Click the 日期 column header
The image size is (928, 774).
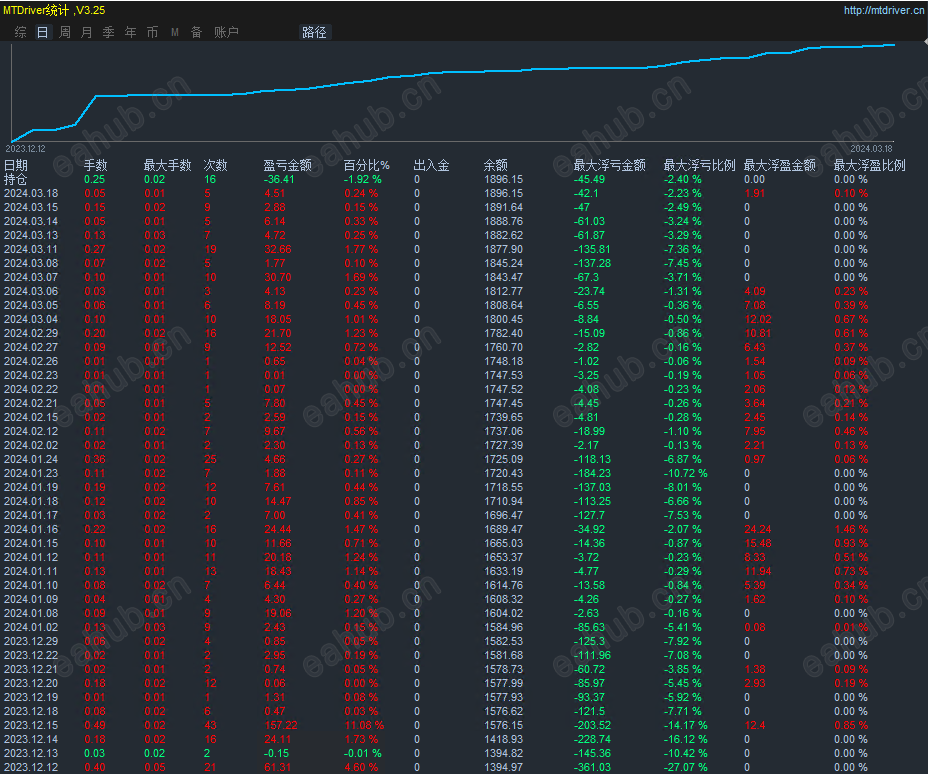16,165
